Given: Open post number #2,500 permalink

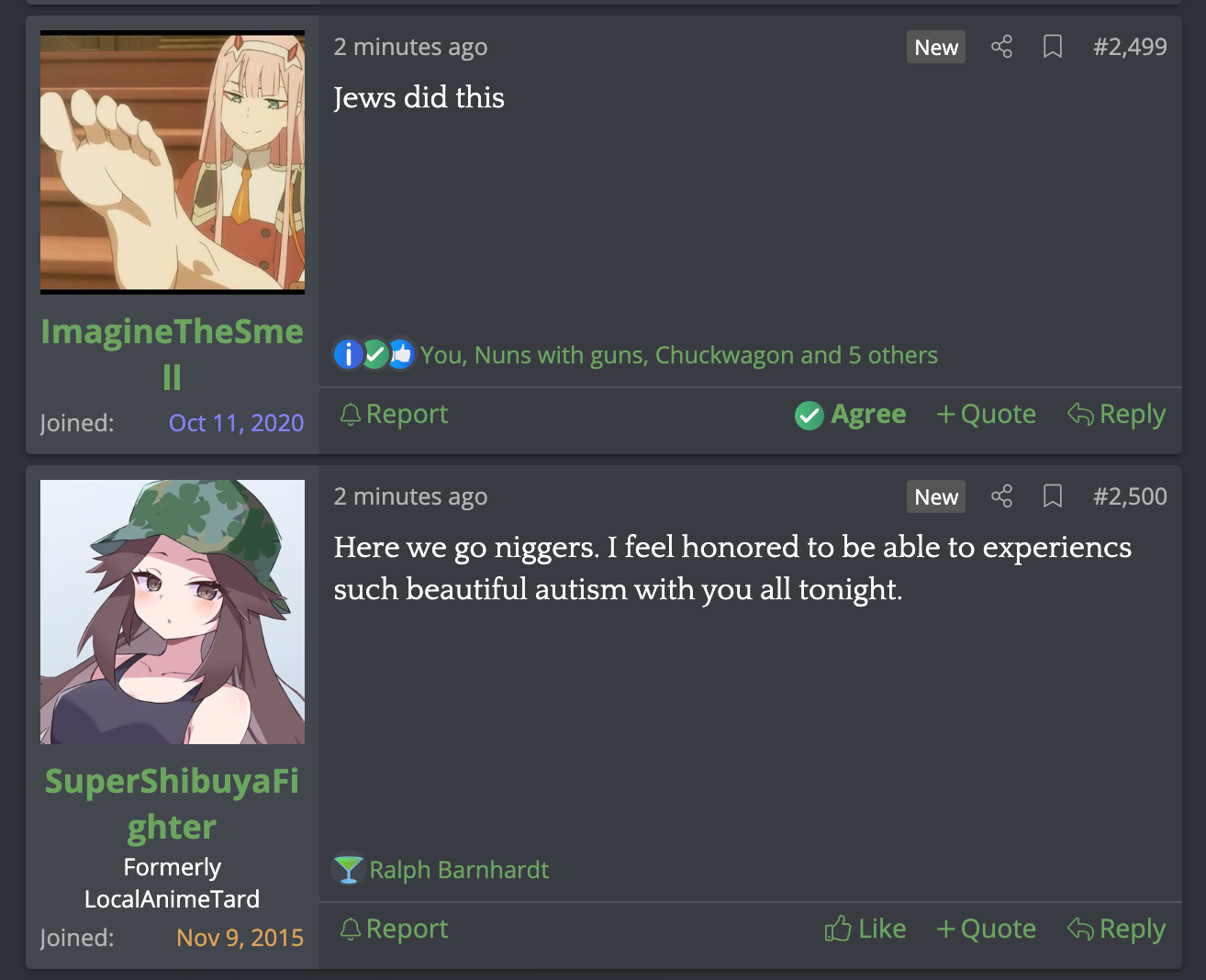Looking at the screenshot, I should [1130, 496].
